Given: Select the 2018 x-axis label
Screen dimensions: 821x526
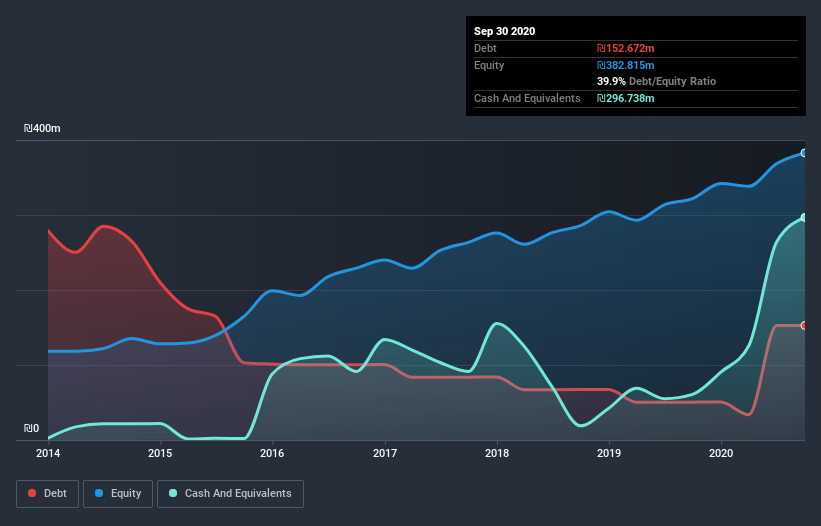Looking at the screenshot, I should tap(497, 453).
